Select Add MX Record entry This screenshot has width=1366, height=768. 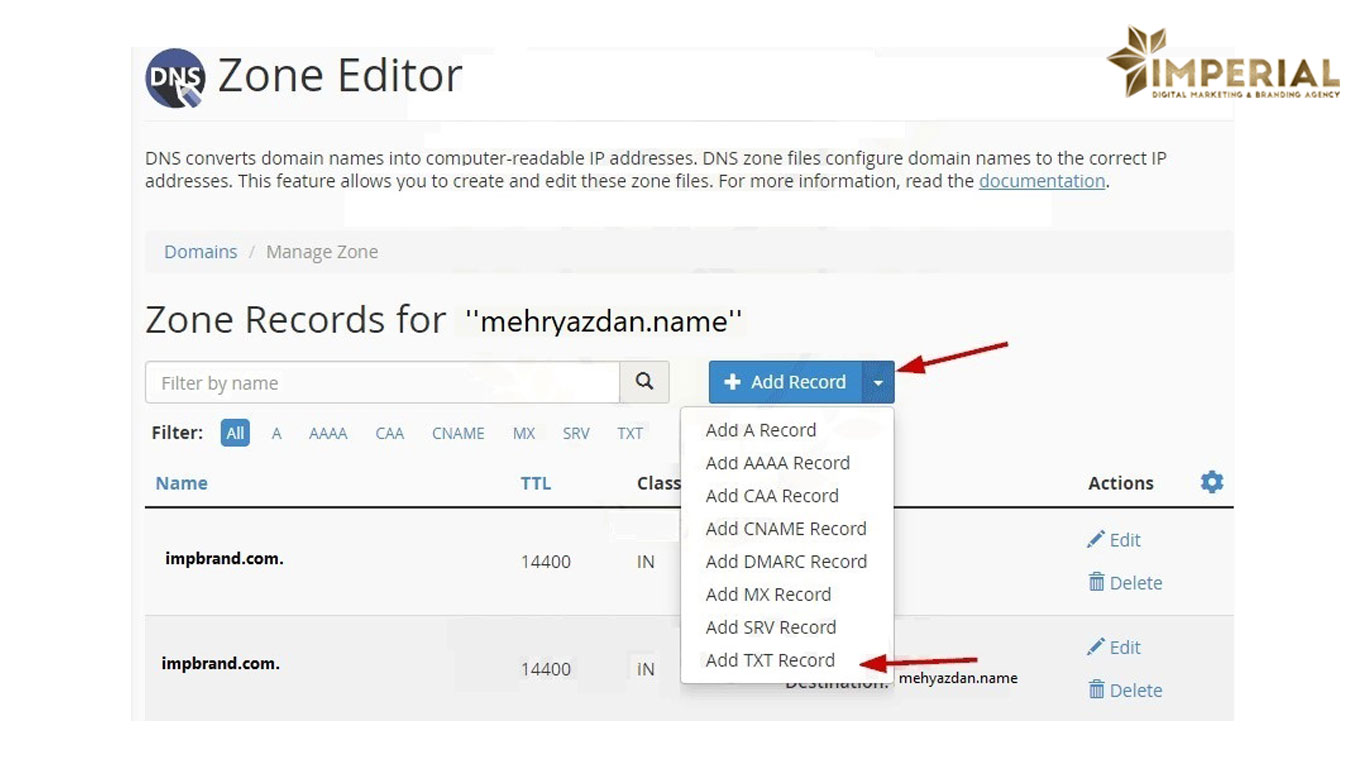[767, 595]
